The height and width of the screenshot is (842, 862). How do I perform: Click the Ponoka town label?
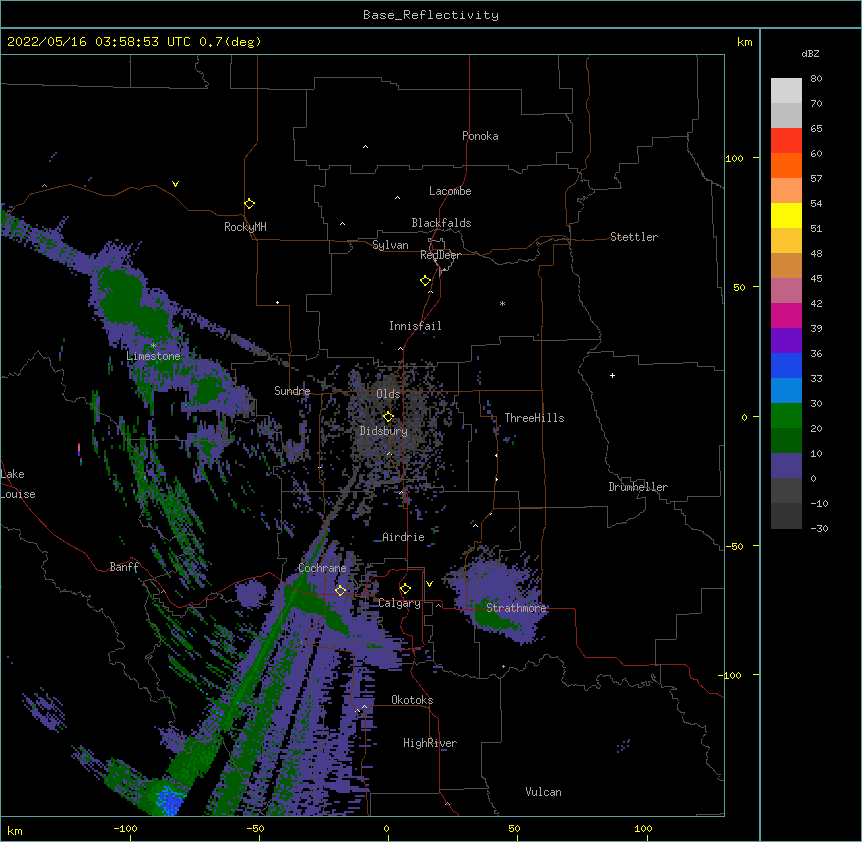pos(480,136)
